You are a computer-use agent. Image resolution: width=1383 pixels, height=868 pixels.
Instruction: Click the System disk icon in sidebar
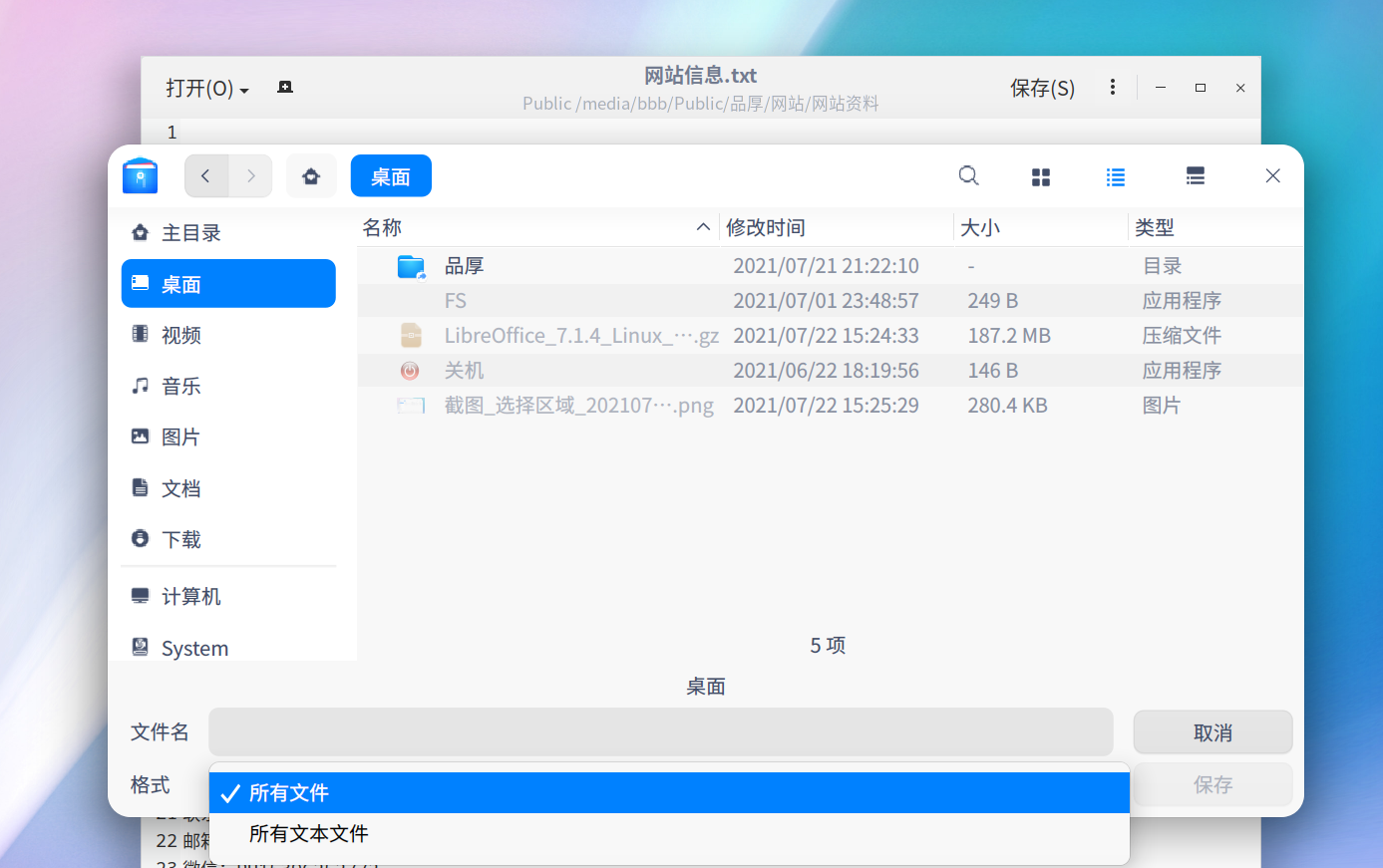point(141,647)
